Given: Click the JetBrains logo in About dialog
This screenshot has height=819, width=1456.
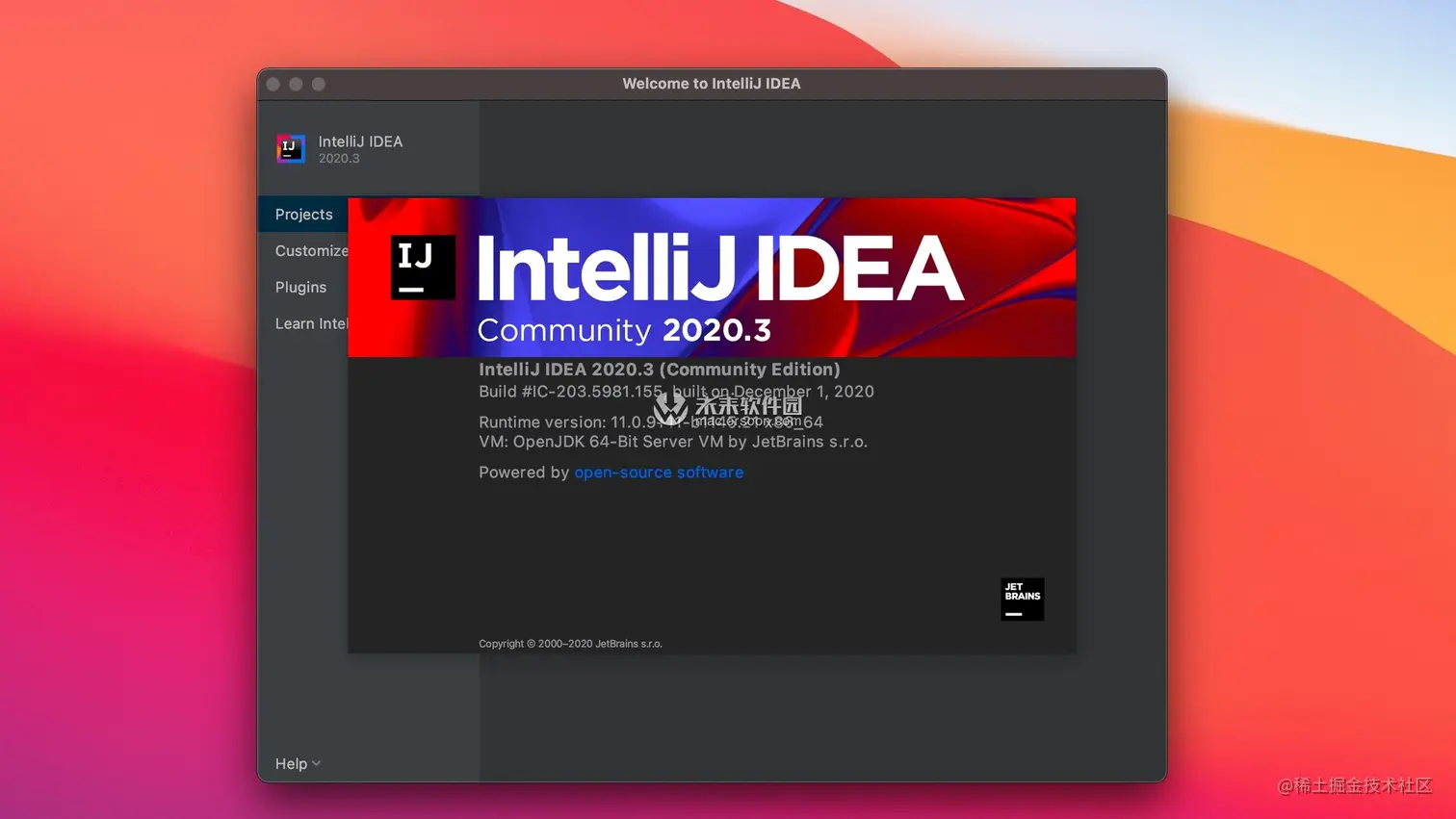Looking at the screenshot, I should point(1023,600).
